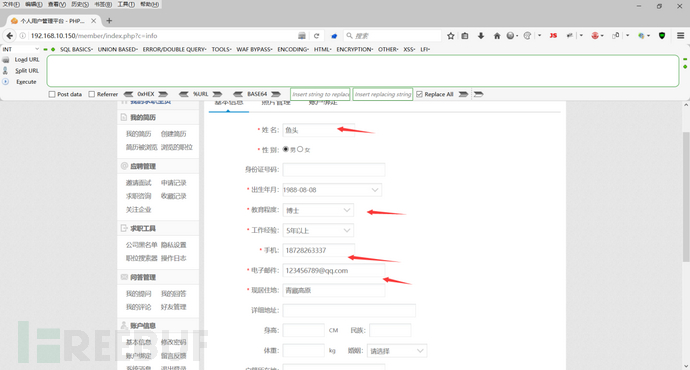This screenshot has width=690, height=370.
Task: Click the 好友管理 sidebar link
Action: (173, 307)
